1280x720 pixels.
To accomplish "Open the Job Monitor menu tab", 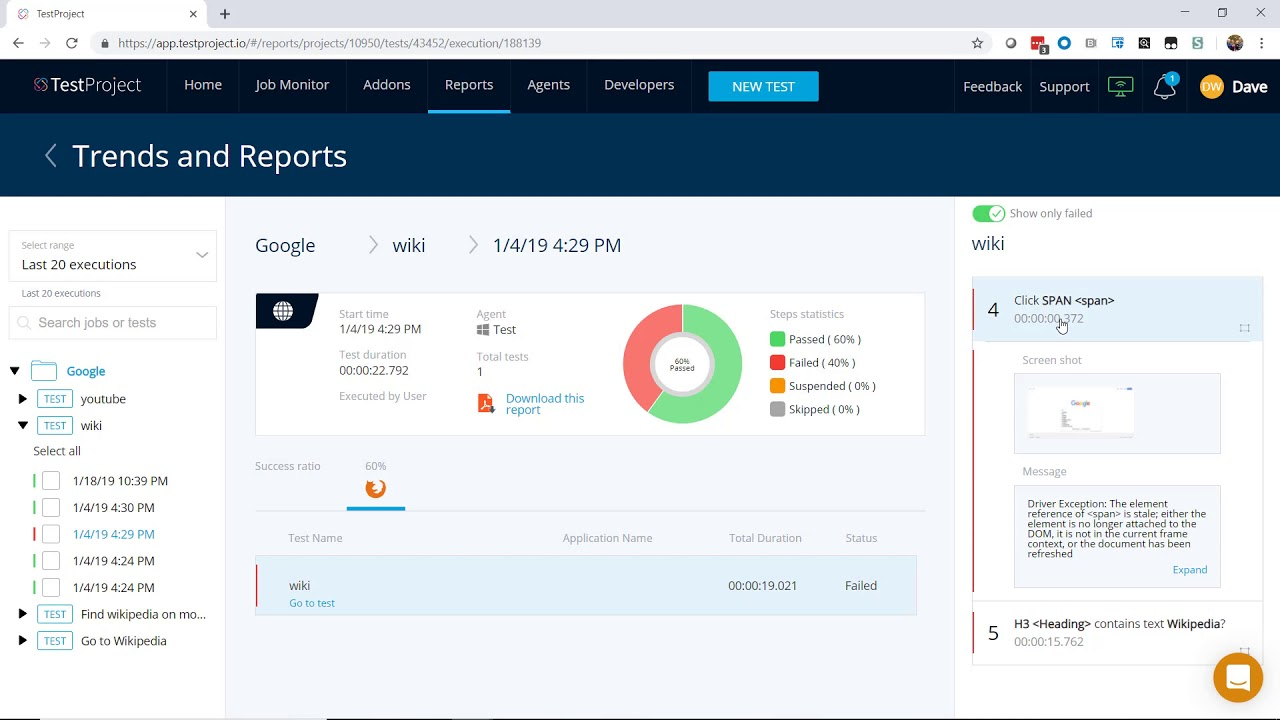I will pos(292,85).
